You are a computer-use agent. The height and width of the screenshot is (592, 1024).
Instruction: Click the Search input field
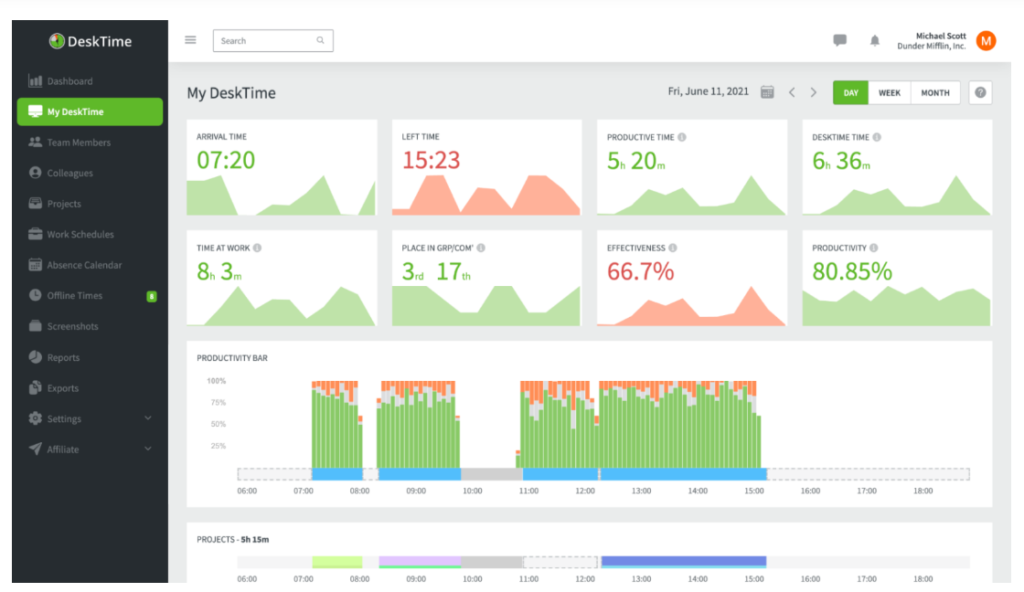pos(267,41)
